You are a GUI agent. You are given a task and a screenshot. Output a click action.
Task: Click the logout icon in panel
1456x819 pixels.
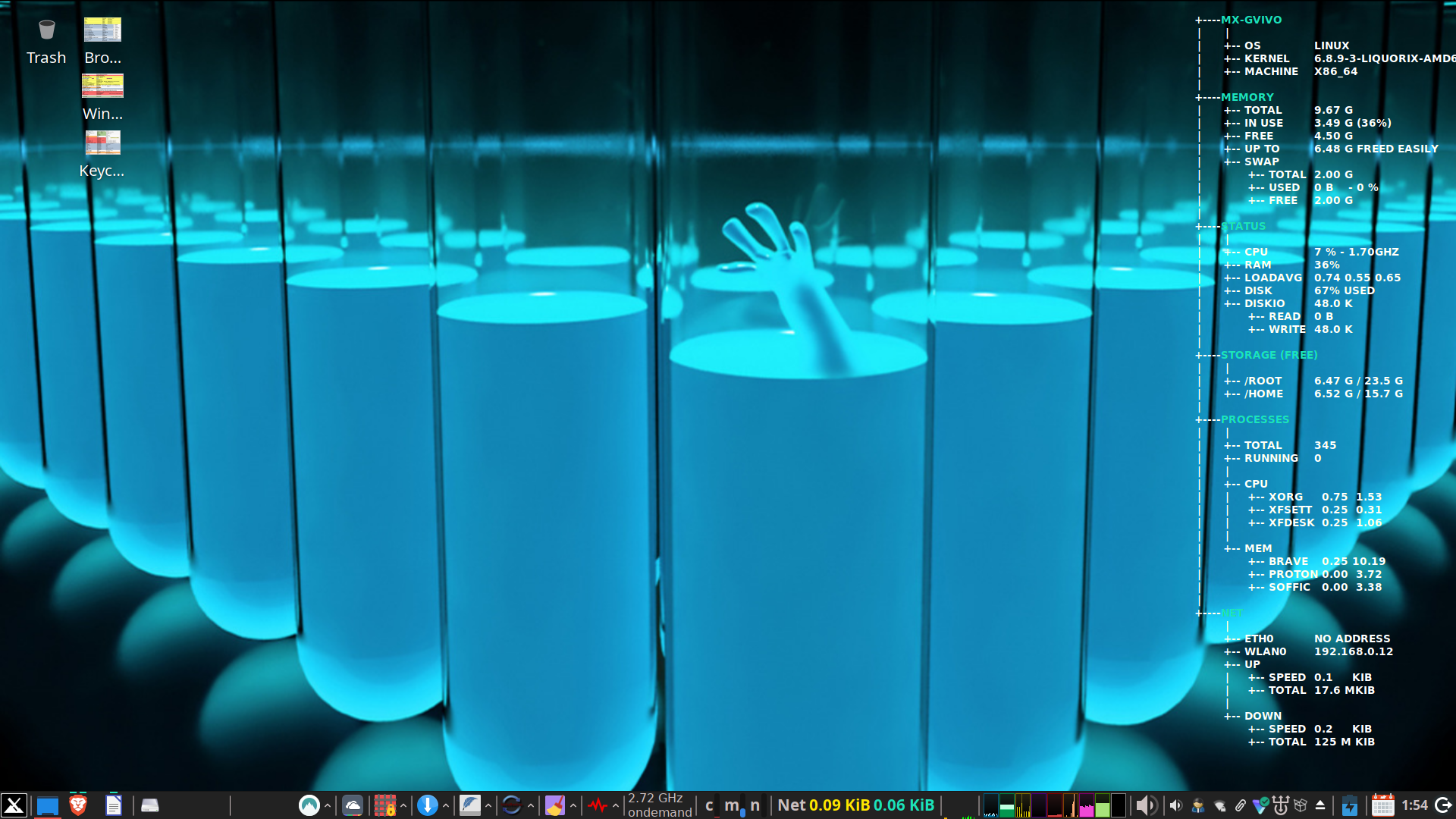click(x=1444, y=805)
